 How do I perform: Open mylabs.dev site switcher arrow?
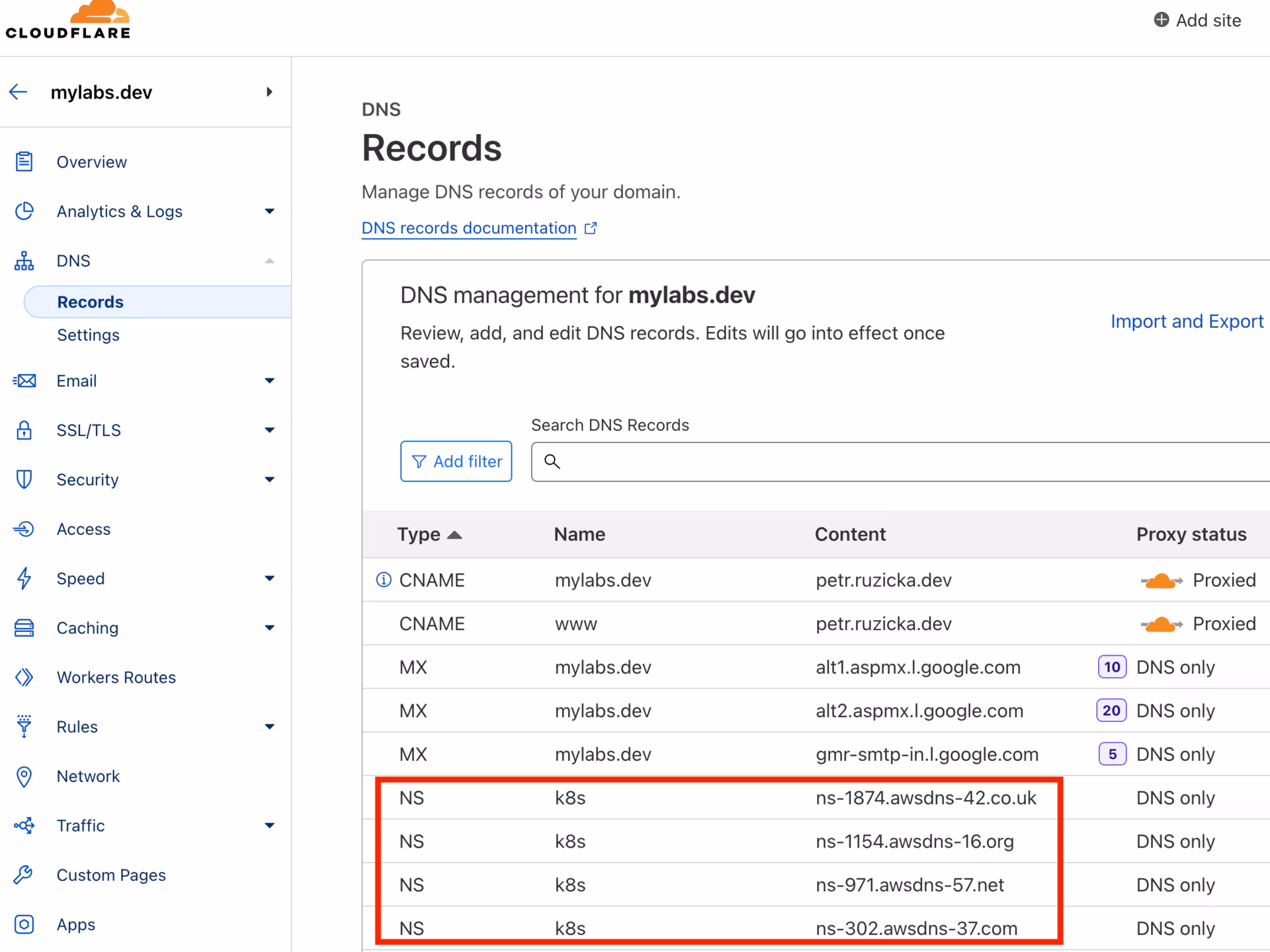point(269,92)
